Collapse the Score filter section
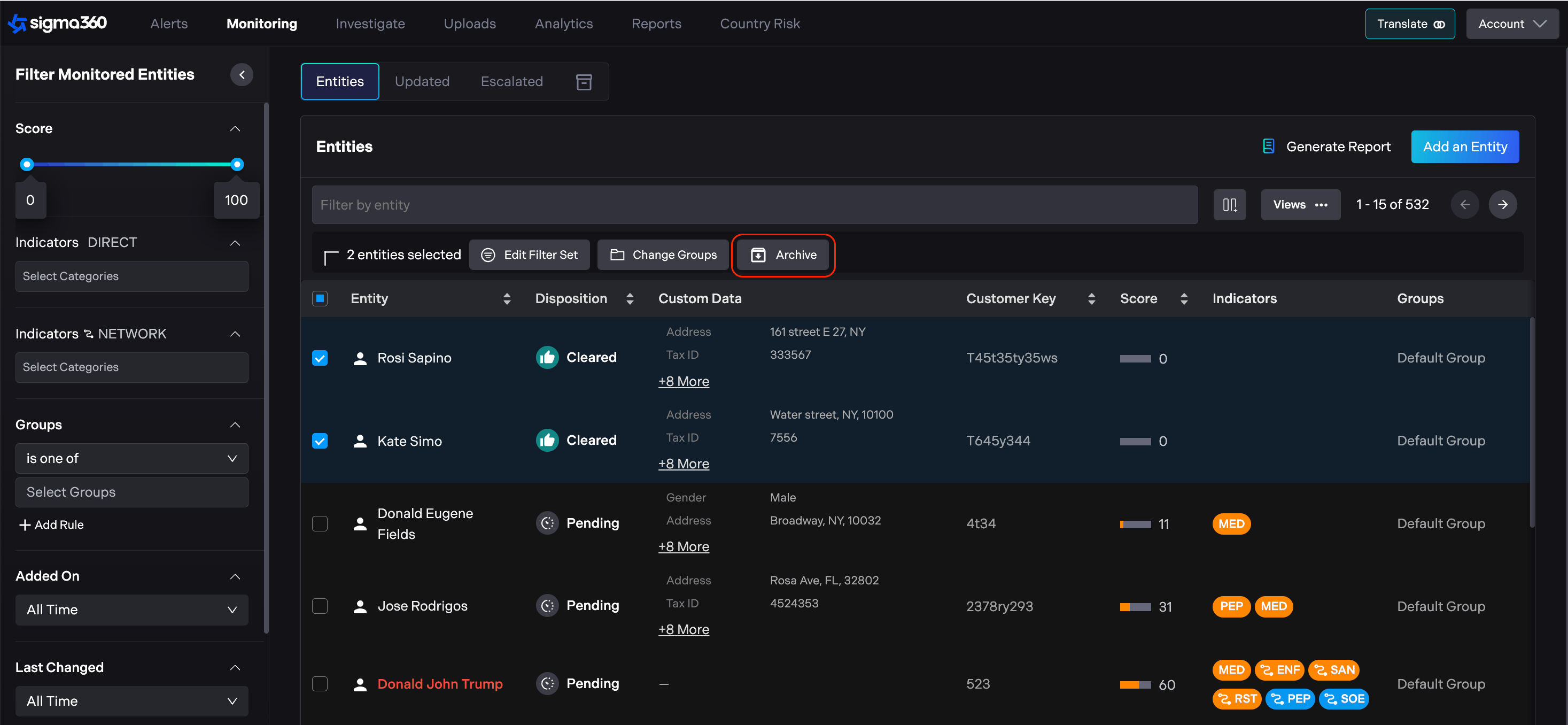1568x725 pixels. 235,128
